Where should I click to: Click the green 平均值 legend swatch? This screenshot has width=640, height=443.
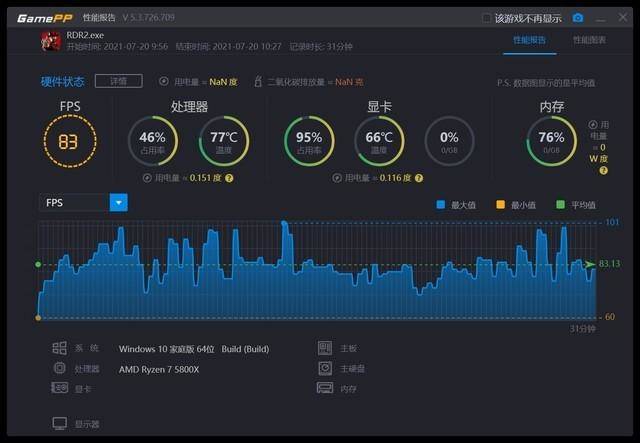(x=560, y=205)
